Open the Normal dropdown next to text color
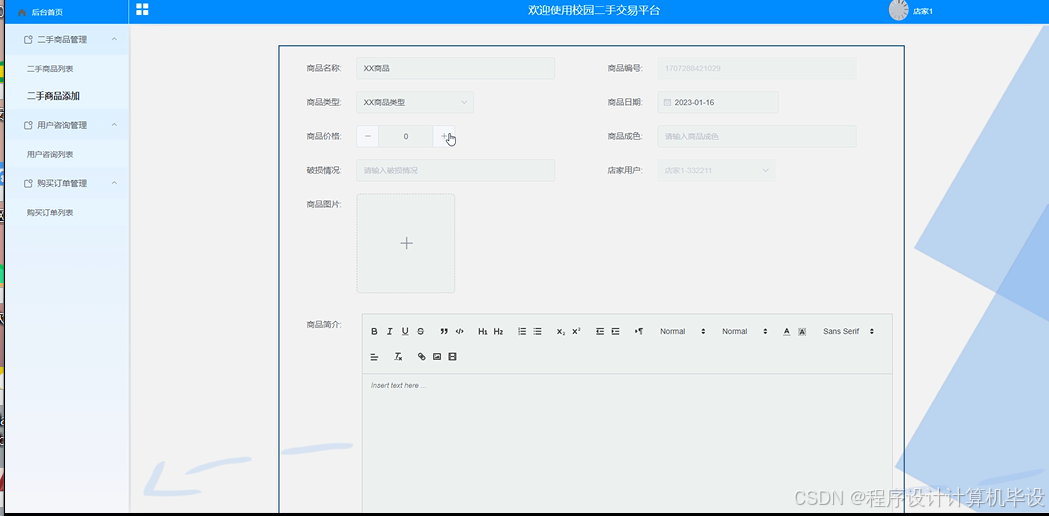 [x=745, y=331]
